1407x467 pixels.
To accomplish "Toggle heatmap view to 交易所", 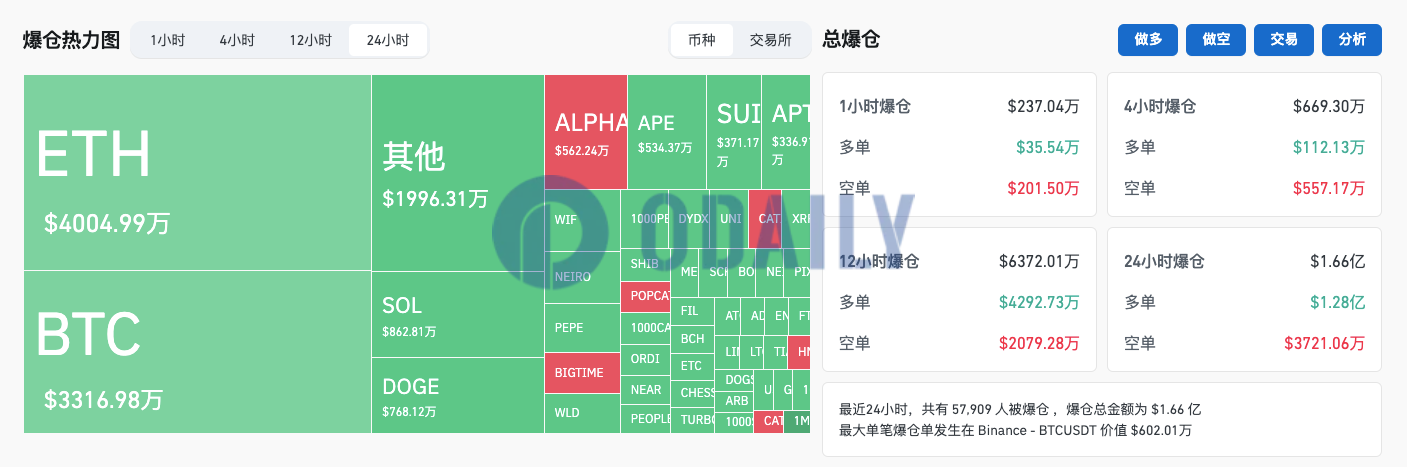I will click(770, 40).
